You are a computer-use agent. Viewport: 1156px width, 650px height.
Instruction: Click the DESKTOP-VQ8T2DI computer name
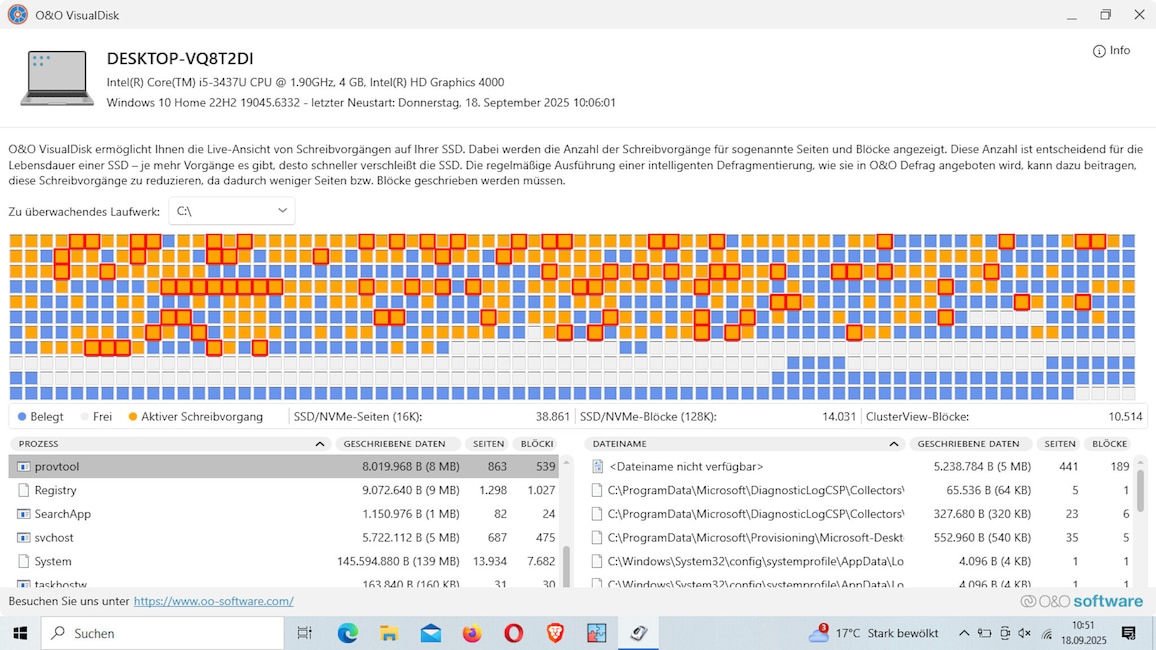click(x=180, y=58)
